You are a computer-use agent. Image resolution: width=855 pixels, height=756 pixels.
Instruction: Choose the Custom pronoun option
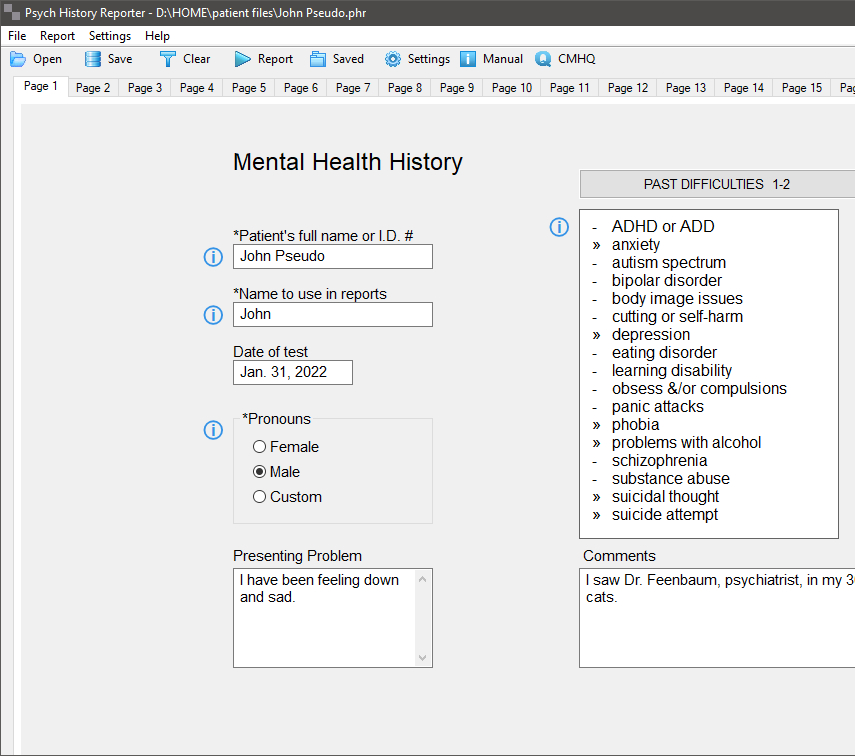tap(260, 497)
